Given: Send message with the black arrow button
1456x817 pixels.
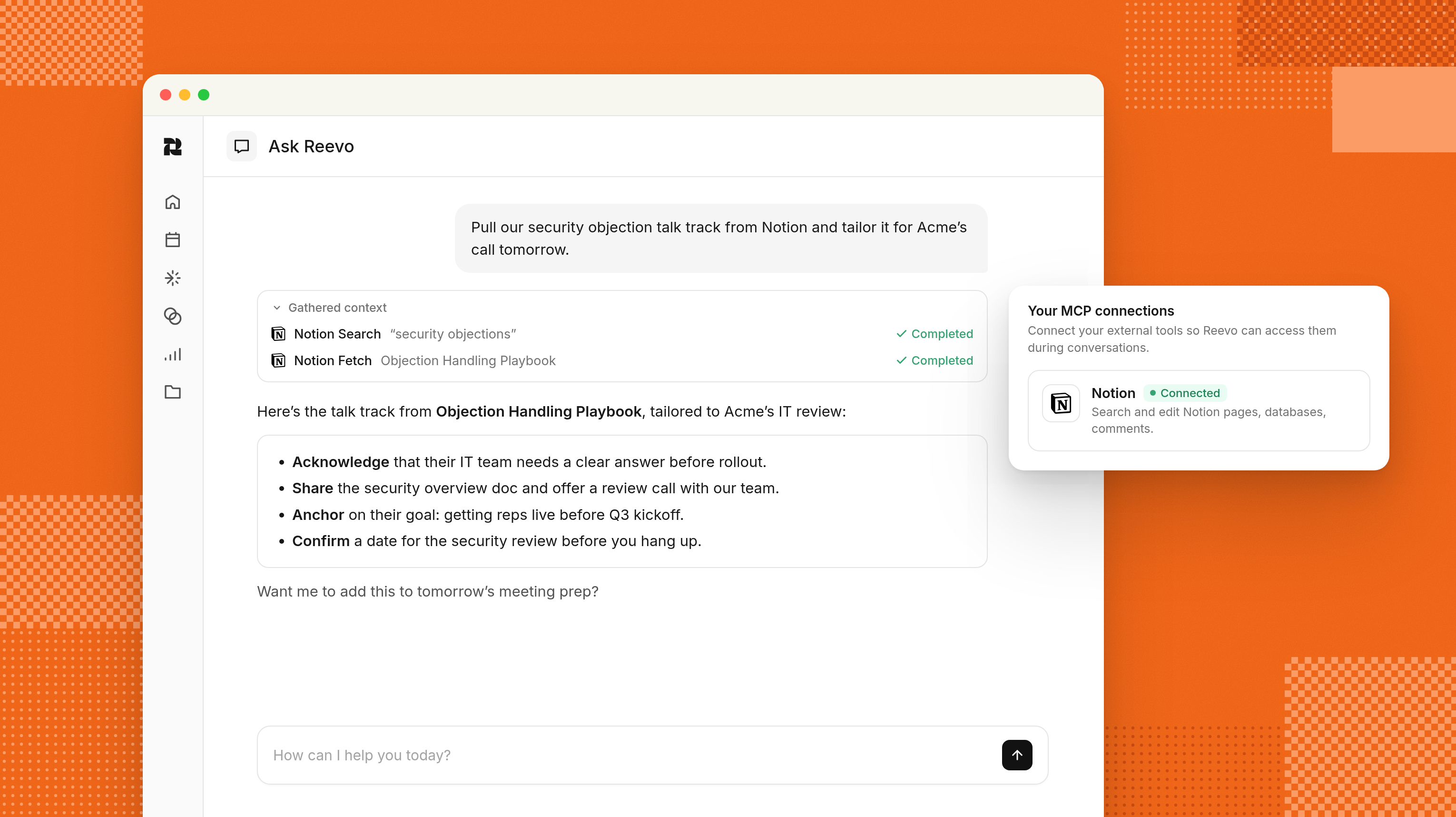Looking at the screenshot, I should tap(1017, 755).
